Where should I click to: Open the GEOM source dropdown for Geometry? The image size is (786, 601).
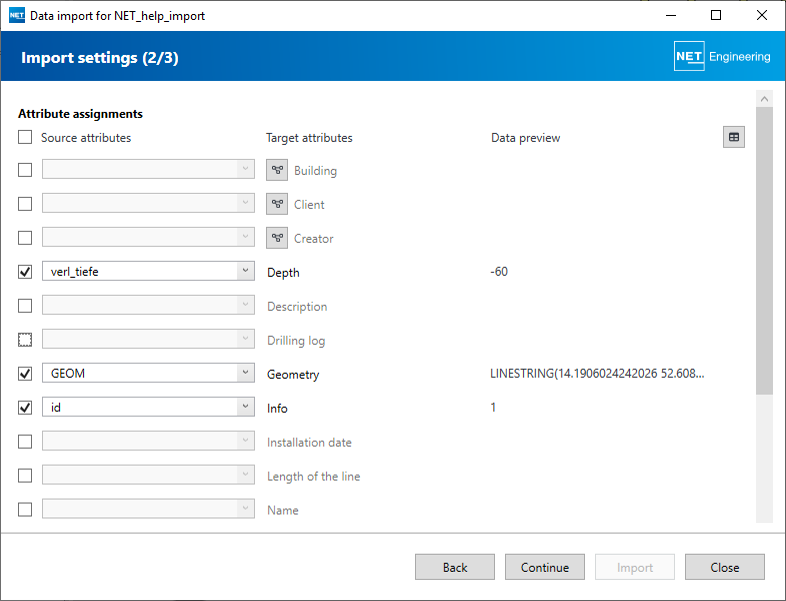pos(148,373)
